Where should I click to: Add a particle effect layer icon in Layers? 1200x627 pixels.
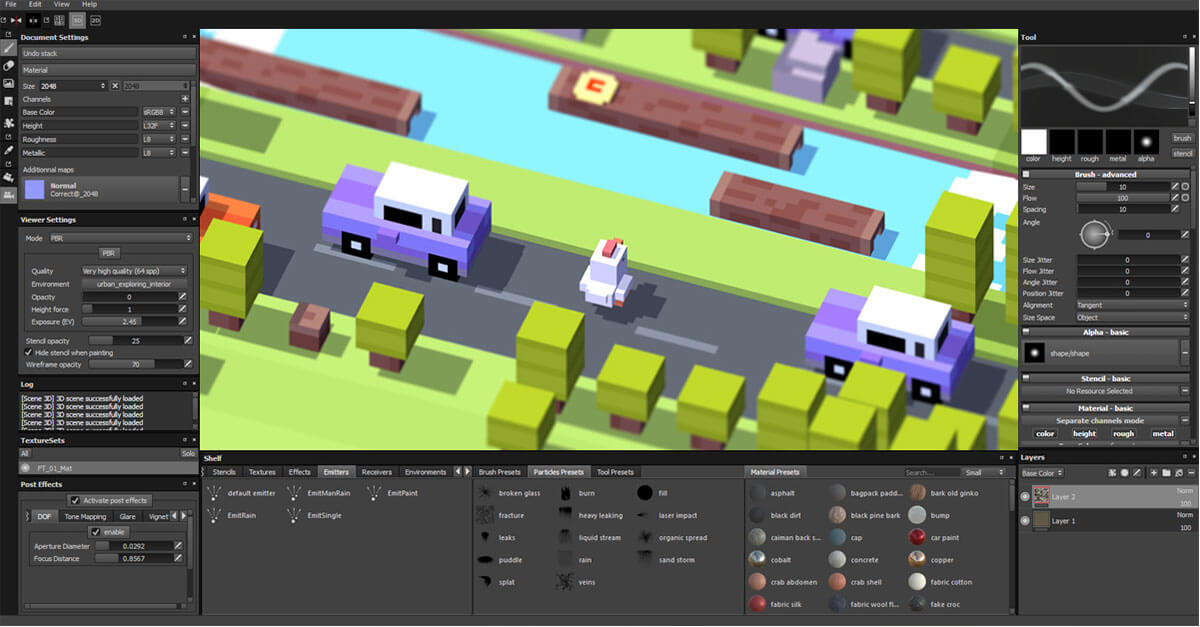point(1112,472)
